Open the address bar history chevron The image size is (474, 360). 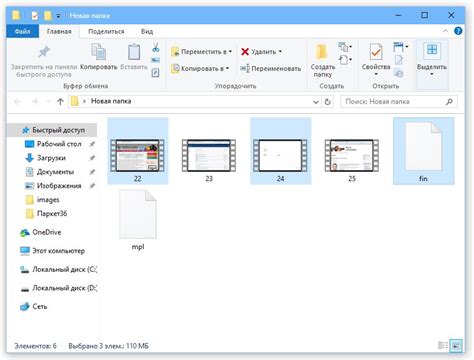[x=315, y=102]
